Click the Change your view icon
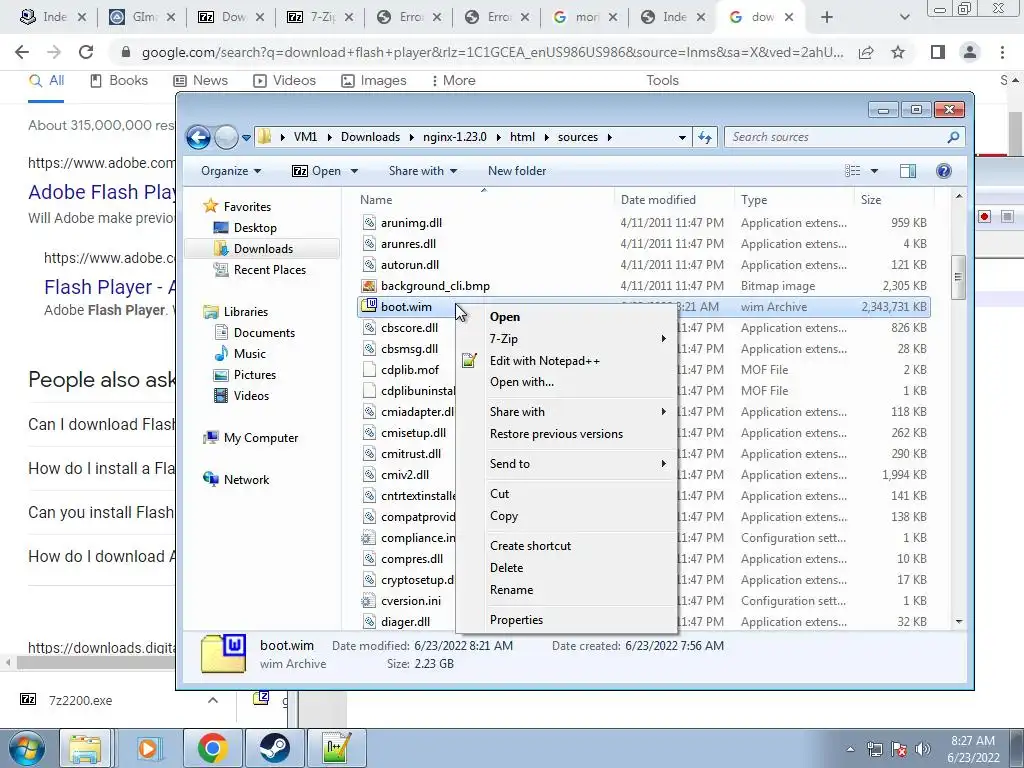This screenshot has width=1024, height=768. pos(852,171)
